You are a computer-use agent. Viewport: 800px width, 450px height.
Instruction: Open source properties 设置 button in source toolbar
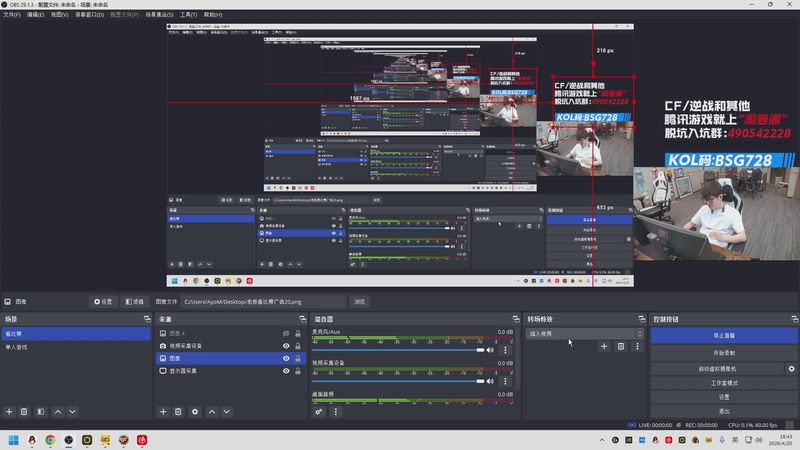(x=103, y=302)
